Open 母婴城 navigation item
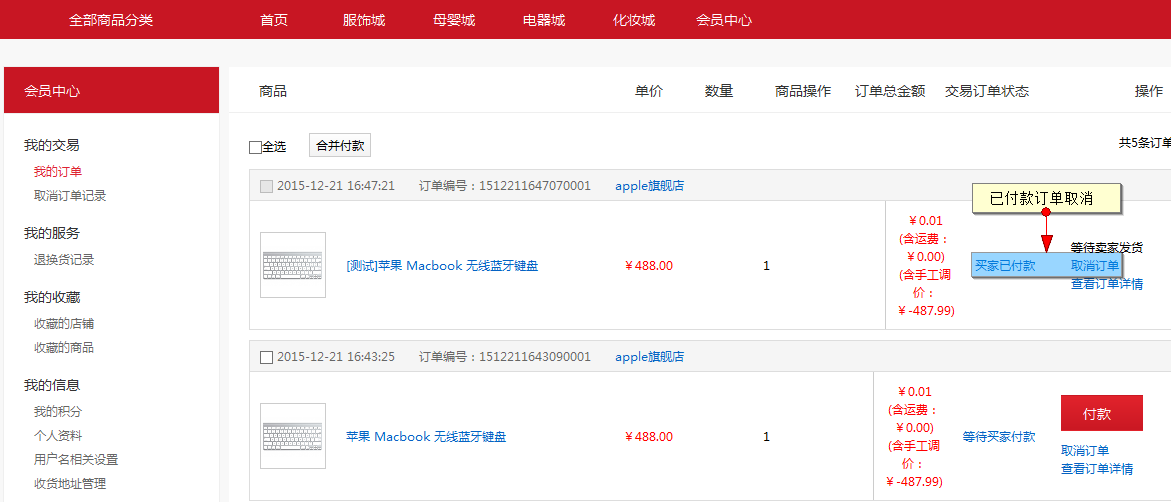Viewport: 1171px width, 502px height. [454, 20]
